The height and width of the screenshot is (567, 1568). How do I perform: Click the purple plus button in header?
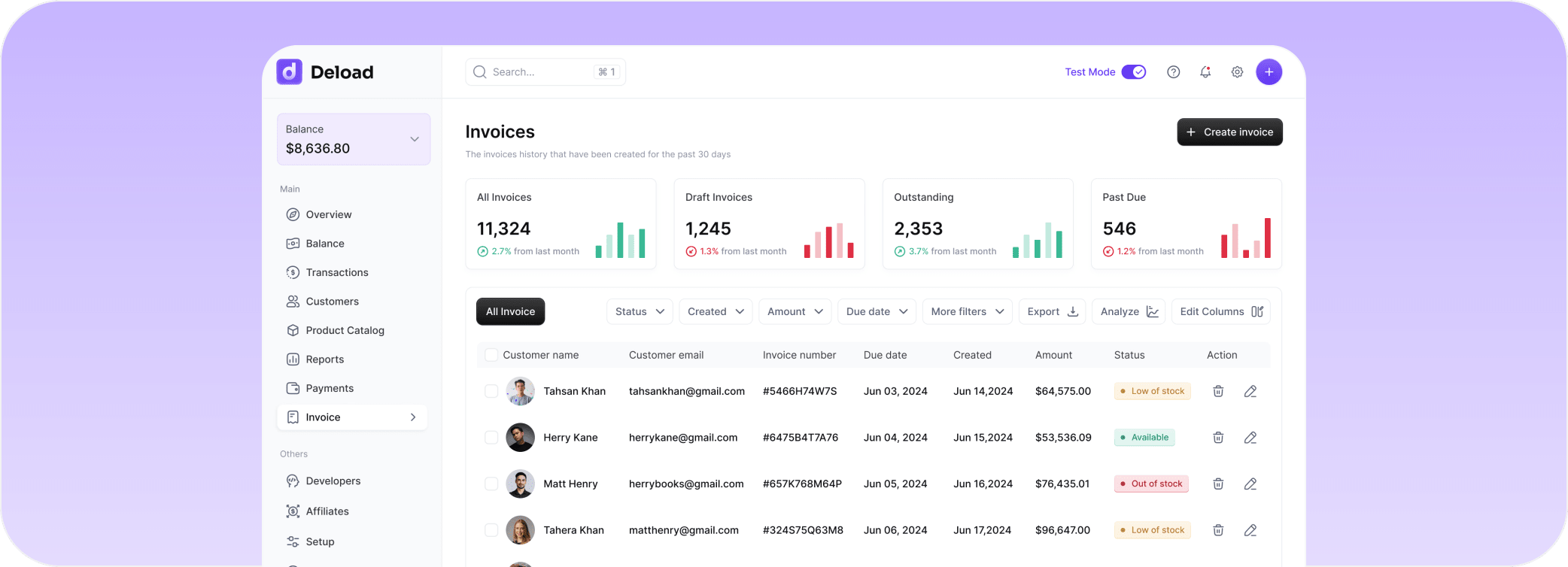(1269, 72)
